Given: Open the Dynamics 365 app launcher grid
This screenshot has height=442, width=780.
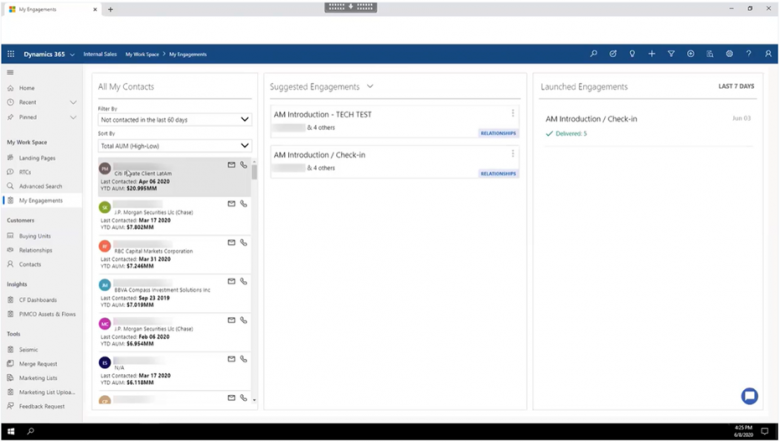Looking at the screenshot, I should tap(11, 54).
